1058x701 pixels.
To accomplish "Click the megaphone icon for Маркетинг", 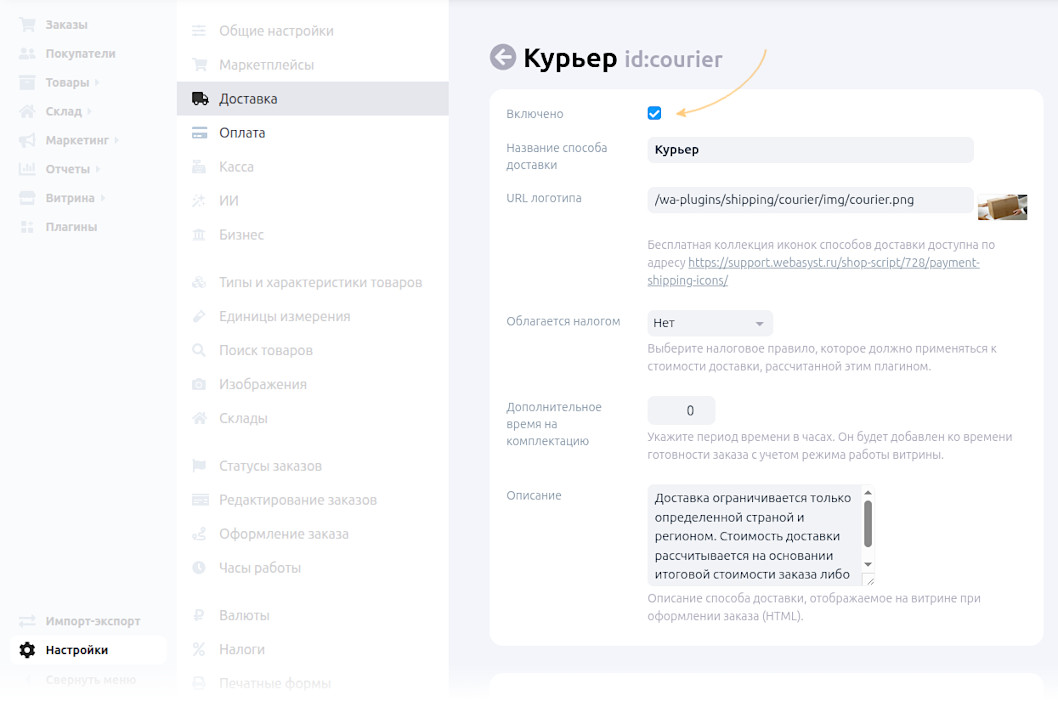I will (x=27, y=141).
